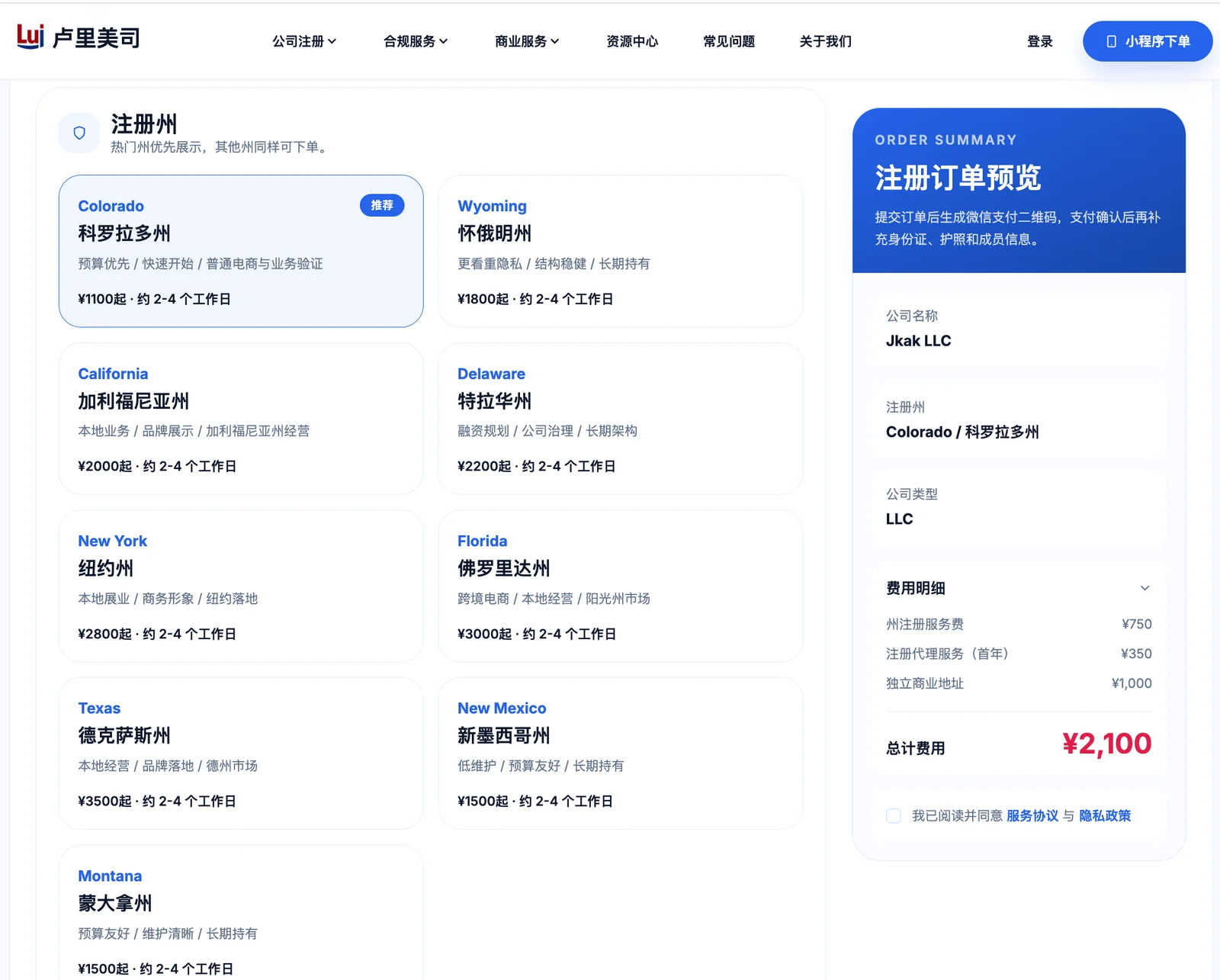Click the LLC value under 公司类型
This screenshot has width=1220, height=980.
pos(899,519)
